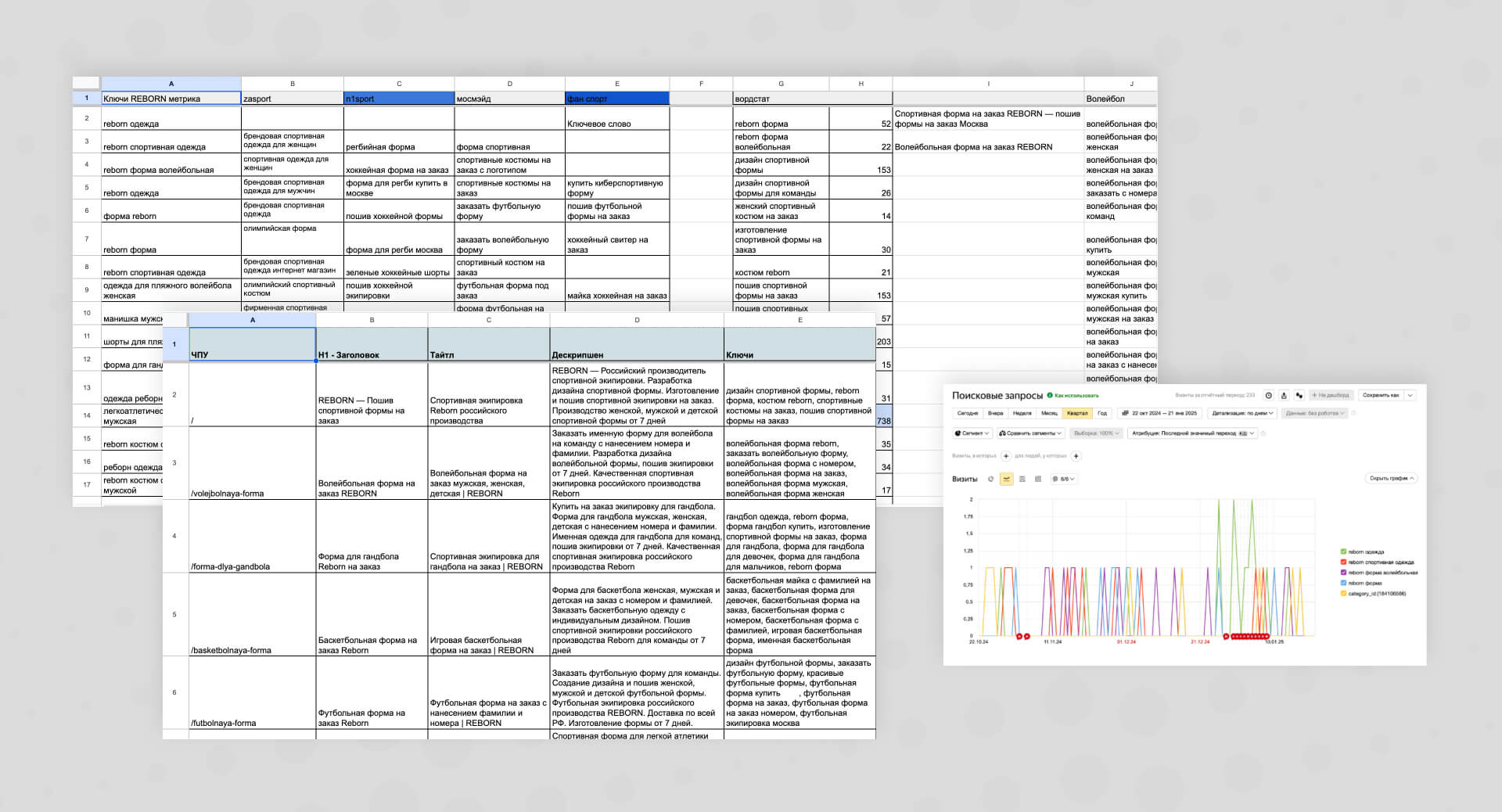This screenshot has width=1502, height=812.
Task: Select cell Ключи REBORN метрика in back spreadsheet
Action: pos(171,99)
